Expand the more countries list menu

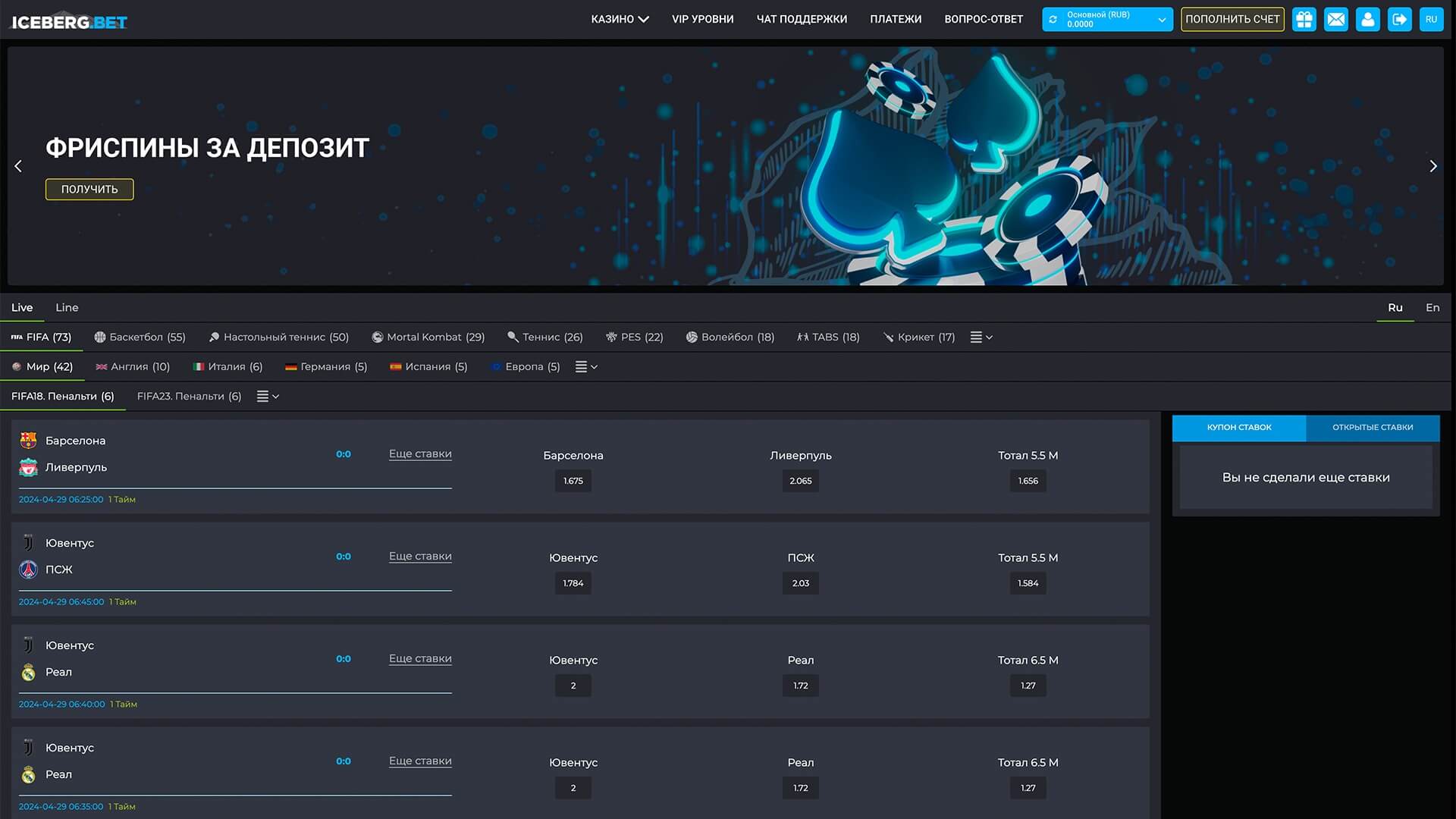point(586,367)
